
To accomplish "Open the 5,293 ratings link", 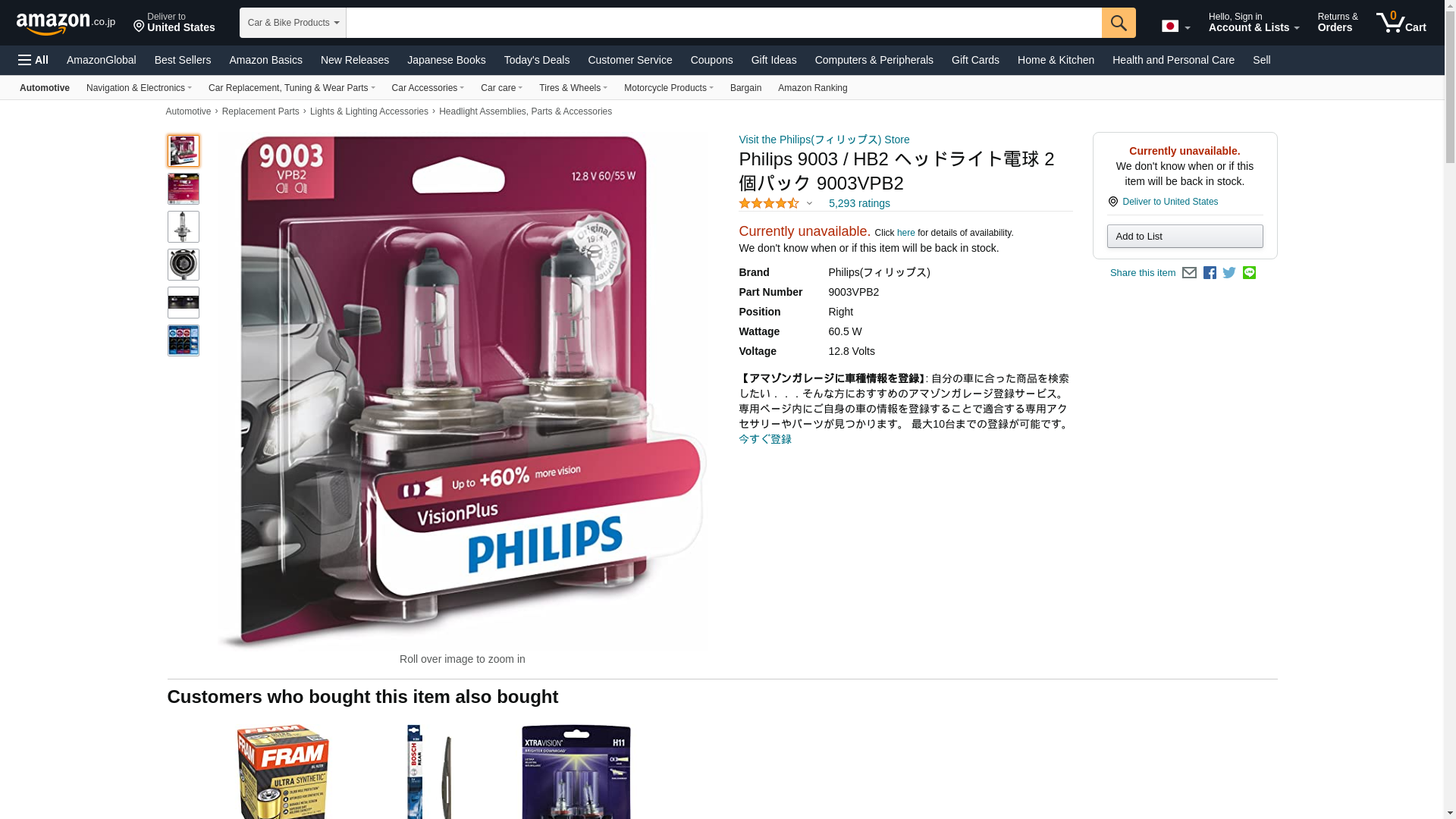I will click(x=859, y=203).
